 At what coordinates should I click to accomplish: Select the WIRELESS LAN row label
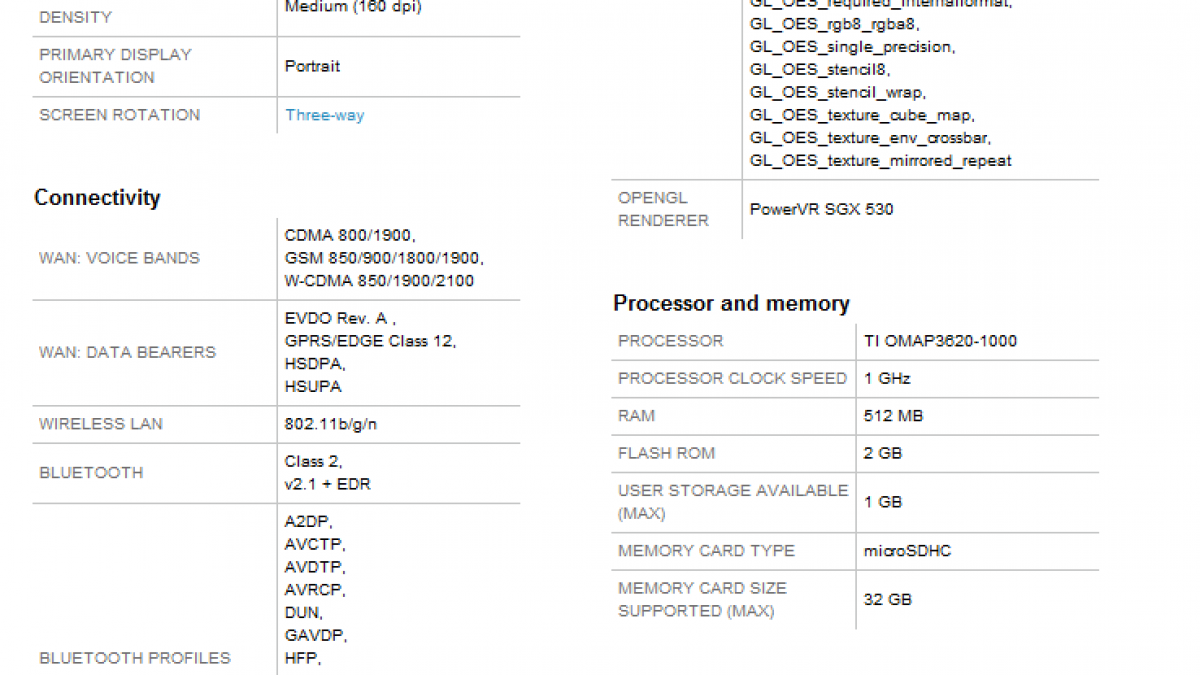[x=101, y=424]
